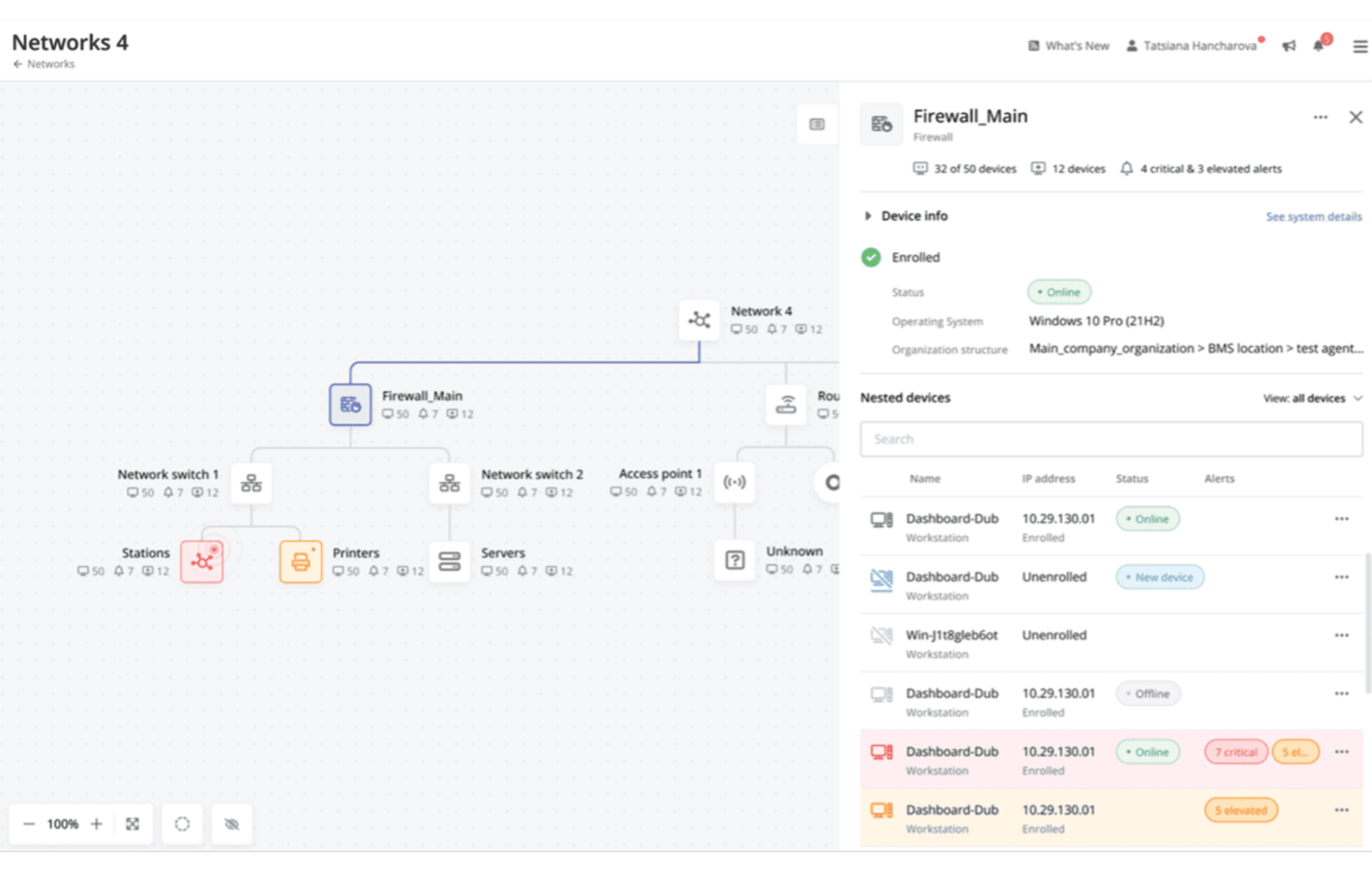Select the Access point 1 wireless icon
The height and width of the screenshot is (869, 1372).
click(x=734, y=482)
